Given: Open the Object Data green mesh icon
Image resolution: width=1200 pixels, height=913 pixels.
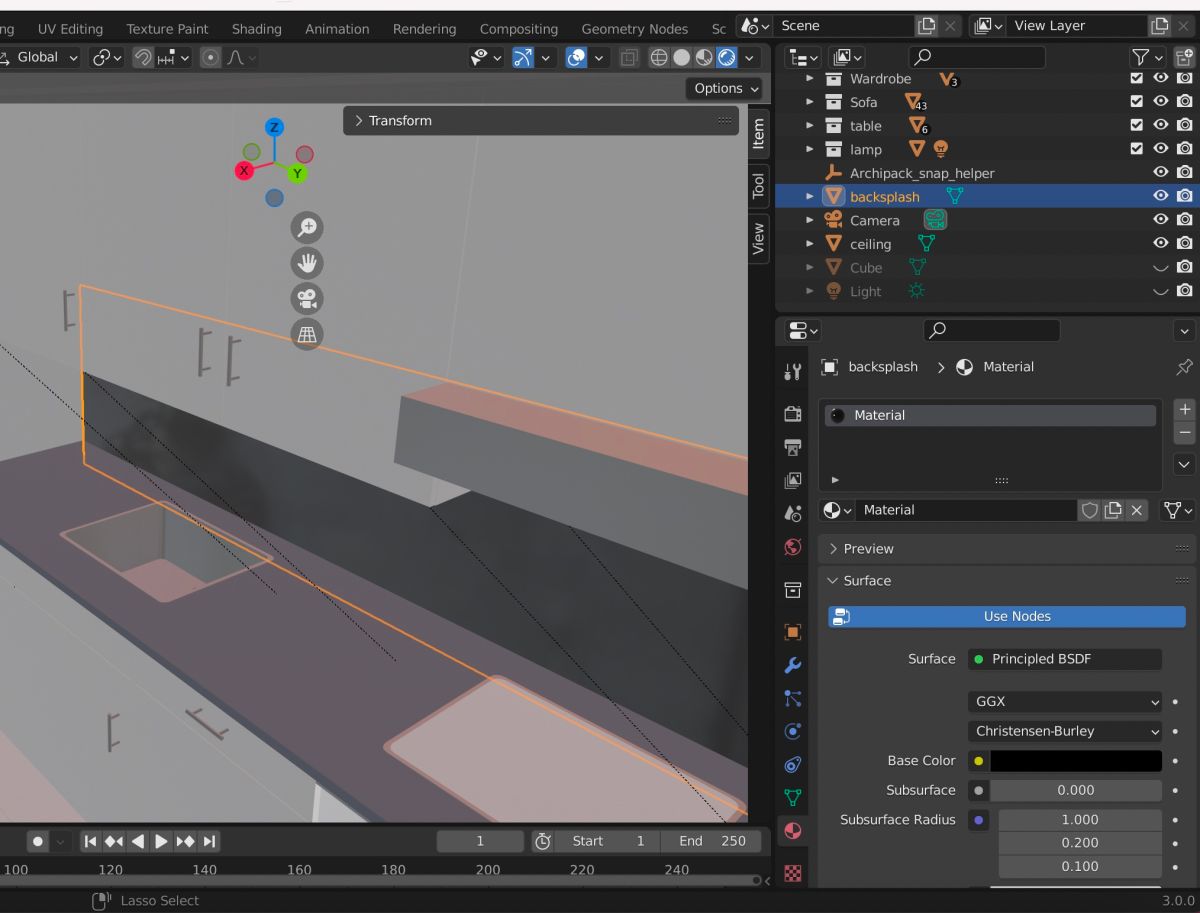Looking at the screenshot, I should (x=793, y=798).
